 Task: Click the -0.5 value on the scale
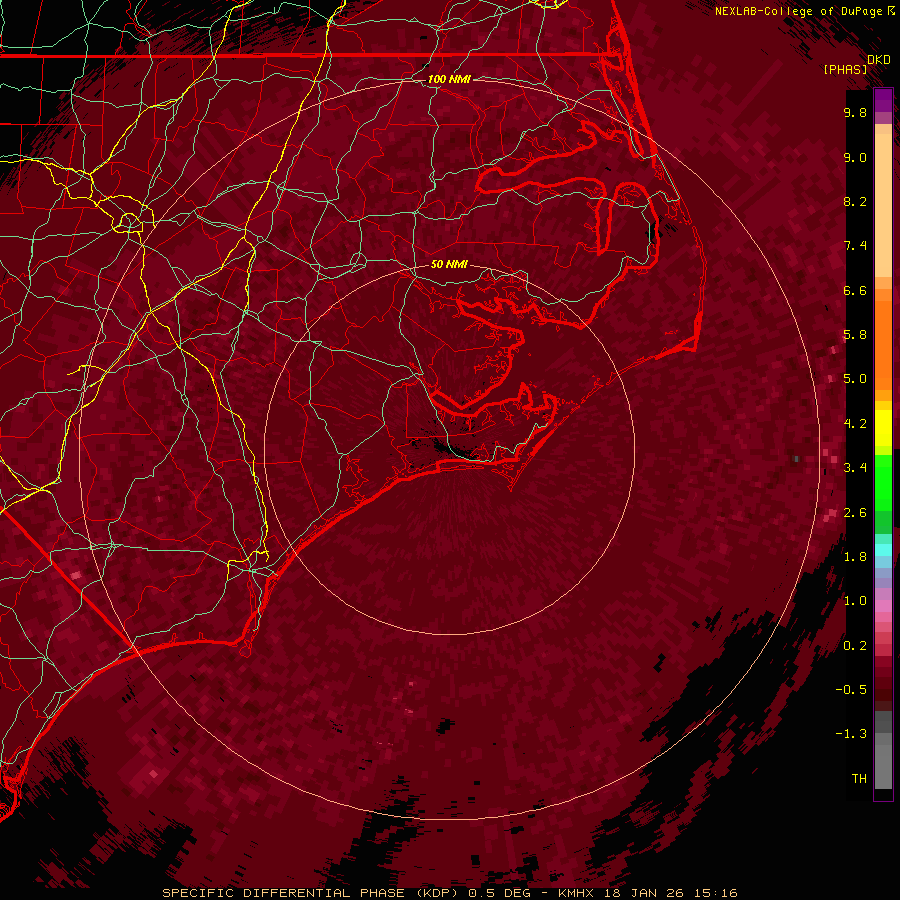tap(851, 690)
